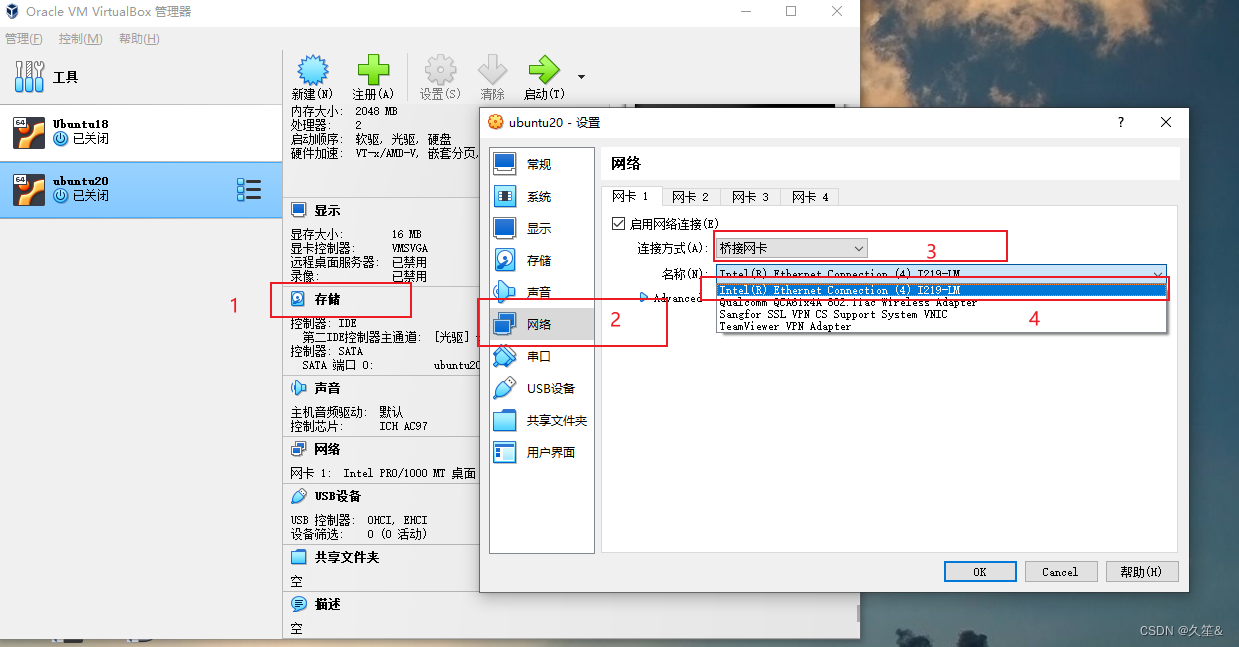This screenshot has width=1239, height=647.
Task: Open the dropdown arrow beside Start (启动)
Action: 581,77
